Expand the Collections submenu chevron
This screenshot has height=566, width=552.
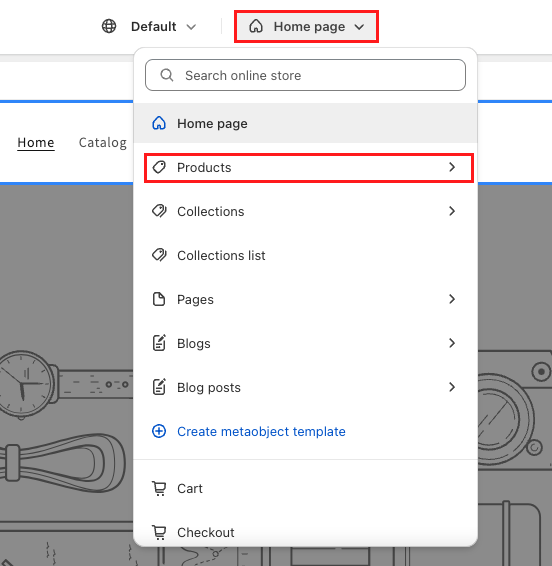[x=452, y=211]
